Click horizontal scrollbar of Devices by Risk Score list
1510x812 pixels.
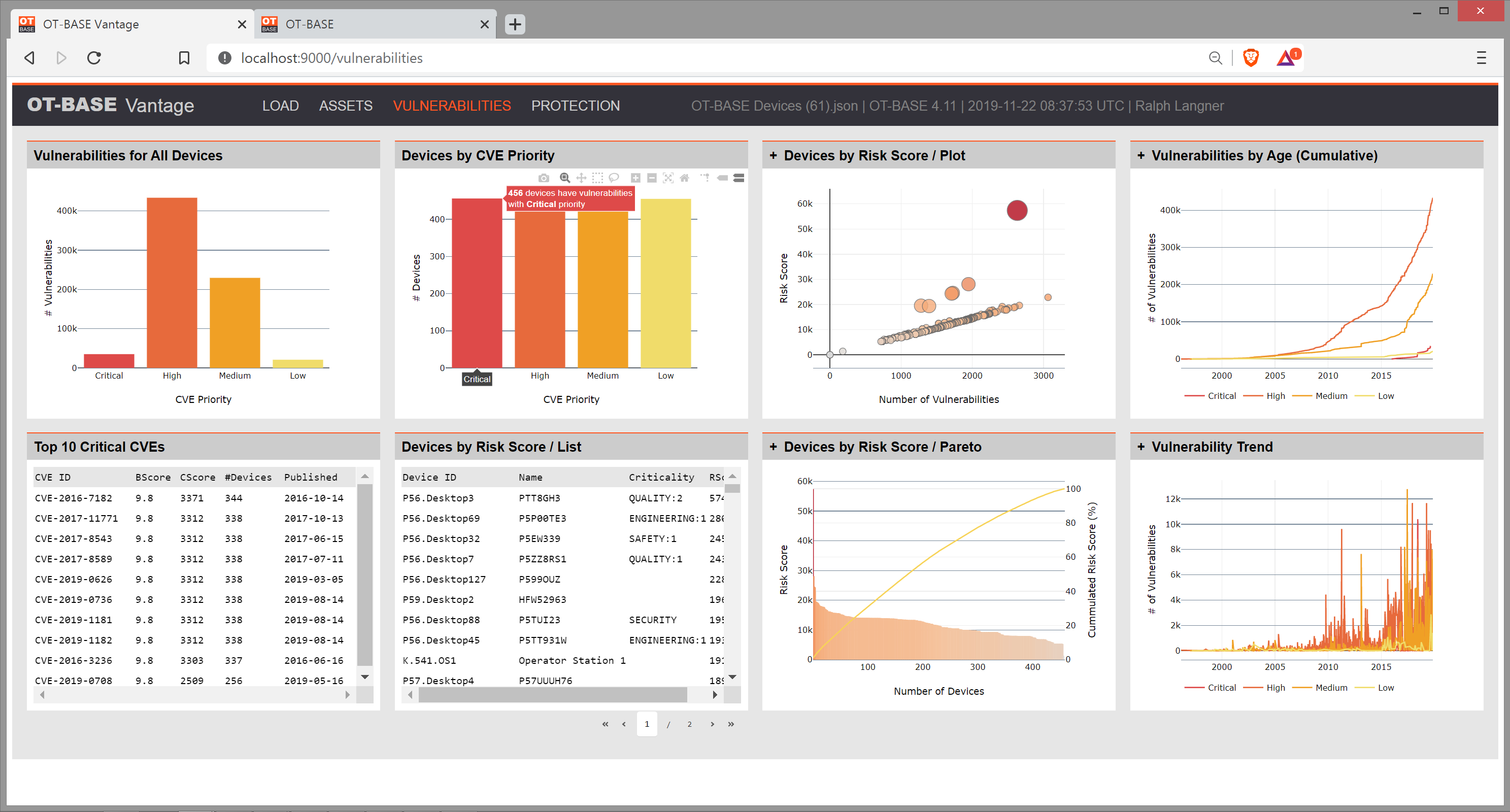click(x=553, y=695)
